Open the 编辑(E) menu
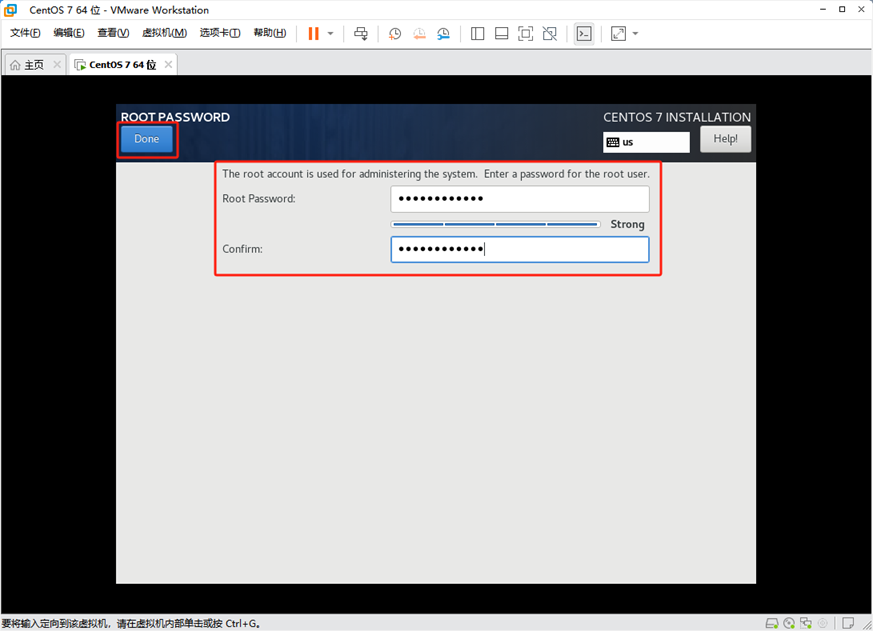 coord(69,33)
